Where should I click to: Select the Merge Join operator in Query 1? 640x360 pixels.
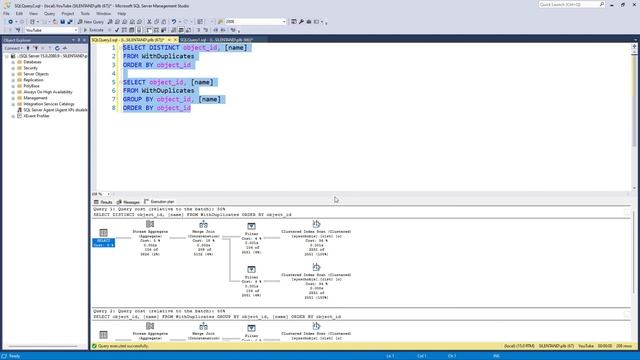tap(204, 238)
